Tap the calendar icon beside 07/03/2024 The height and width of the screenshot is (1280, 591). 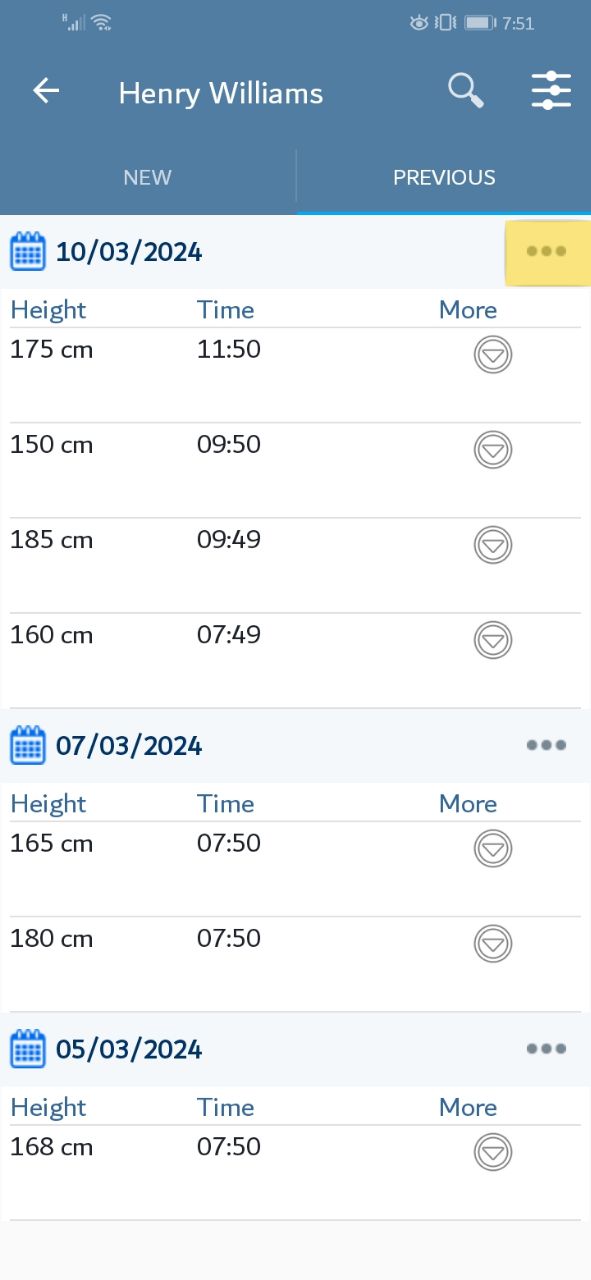pos(28,745)
